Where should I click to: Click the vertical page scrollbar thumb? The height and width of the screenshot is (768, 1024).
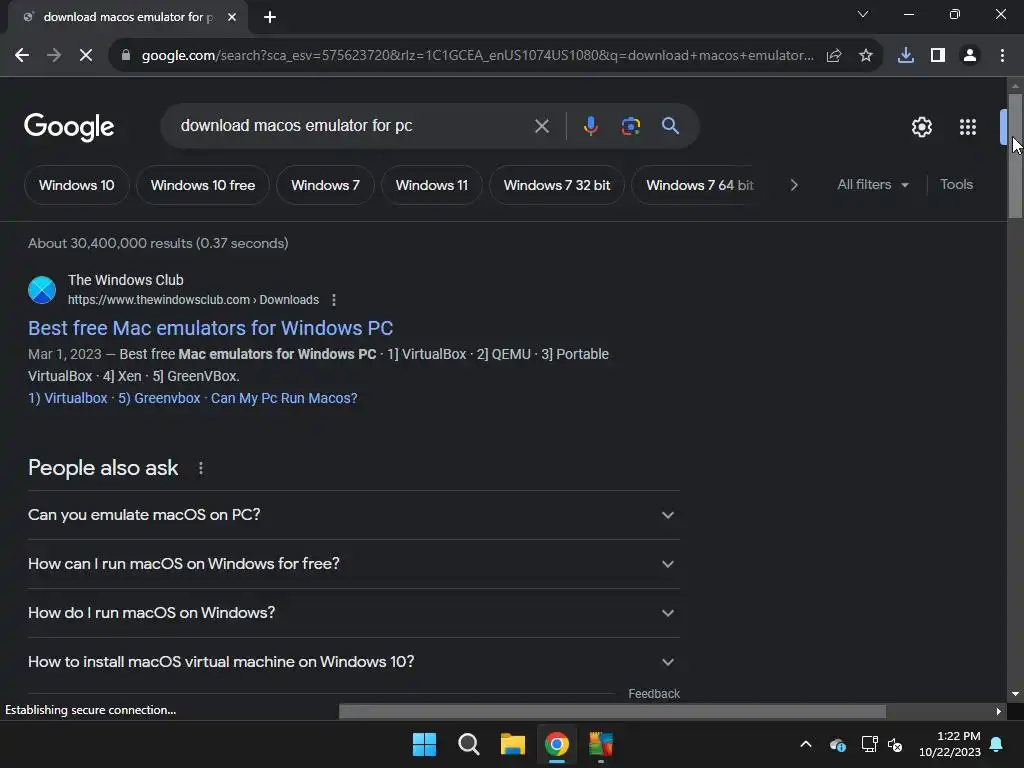pyautogui.click(x=1015, y=156)
